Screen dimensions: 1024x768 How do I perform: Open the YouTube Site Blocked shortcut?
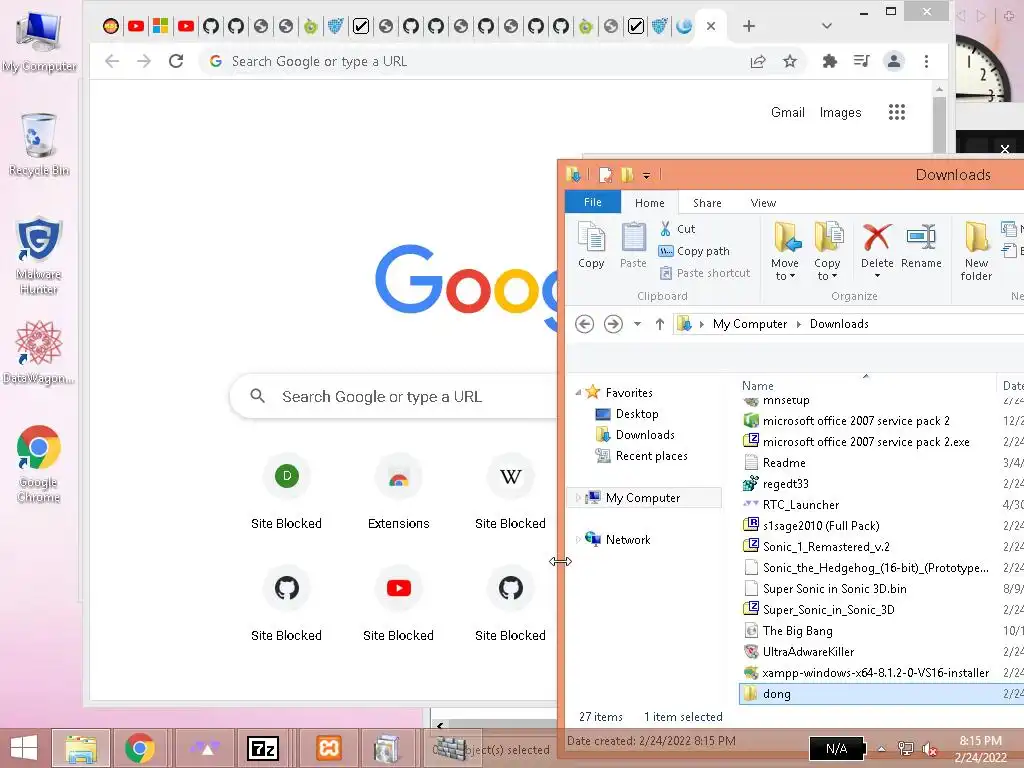[398, 603]
